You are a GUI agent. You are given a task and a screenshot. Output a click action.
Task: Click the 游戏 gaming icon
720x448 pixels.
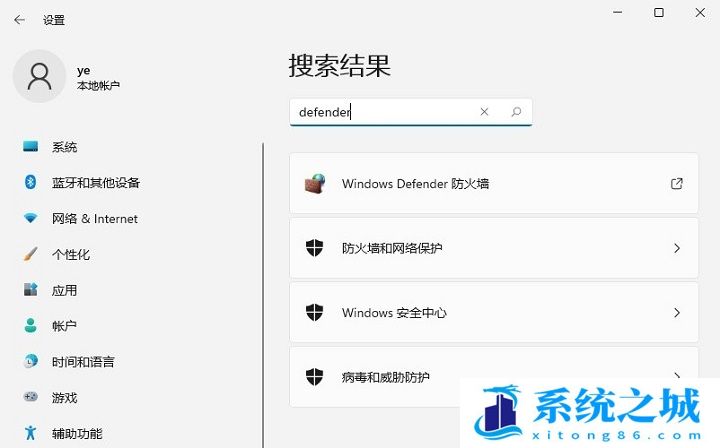tap(31, 398)
